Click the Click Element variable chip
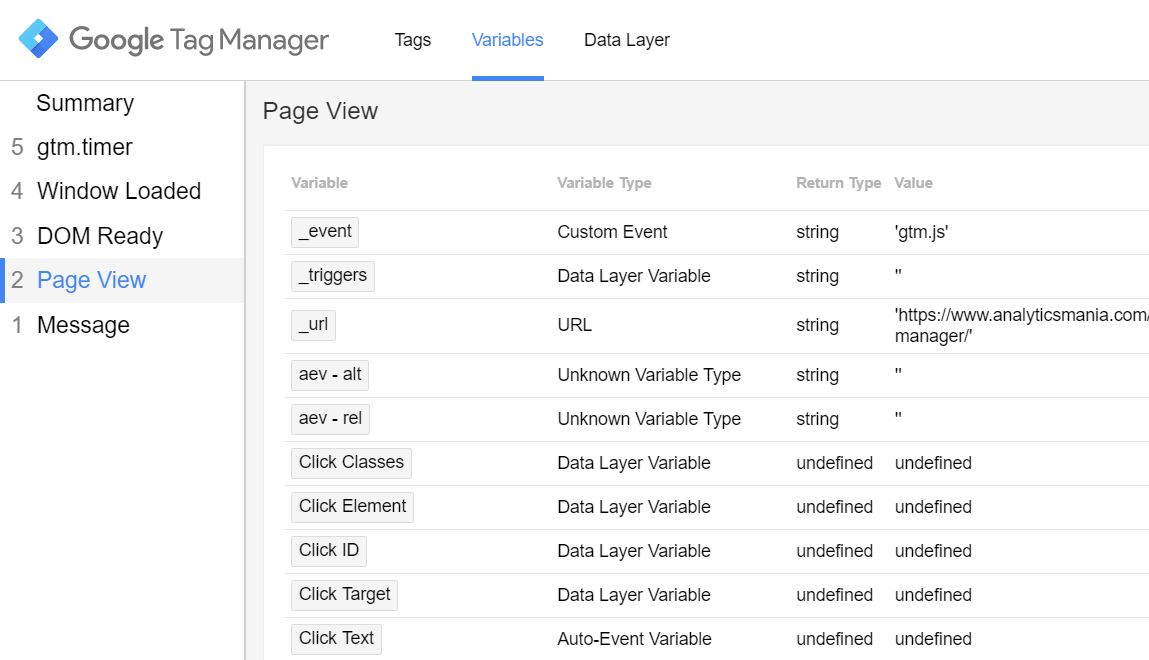 click(352, 507)
